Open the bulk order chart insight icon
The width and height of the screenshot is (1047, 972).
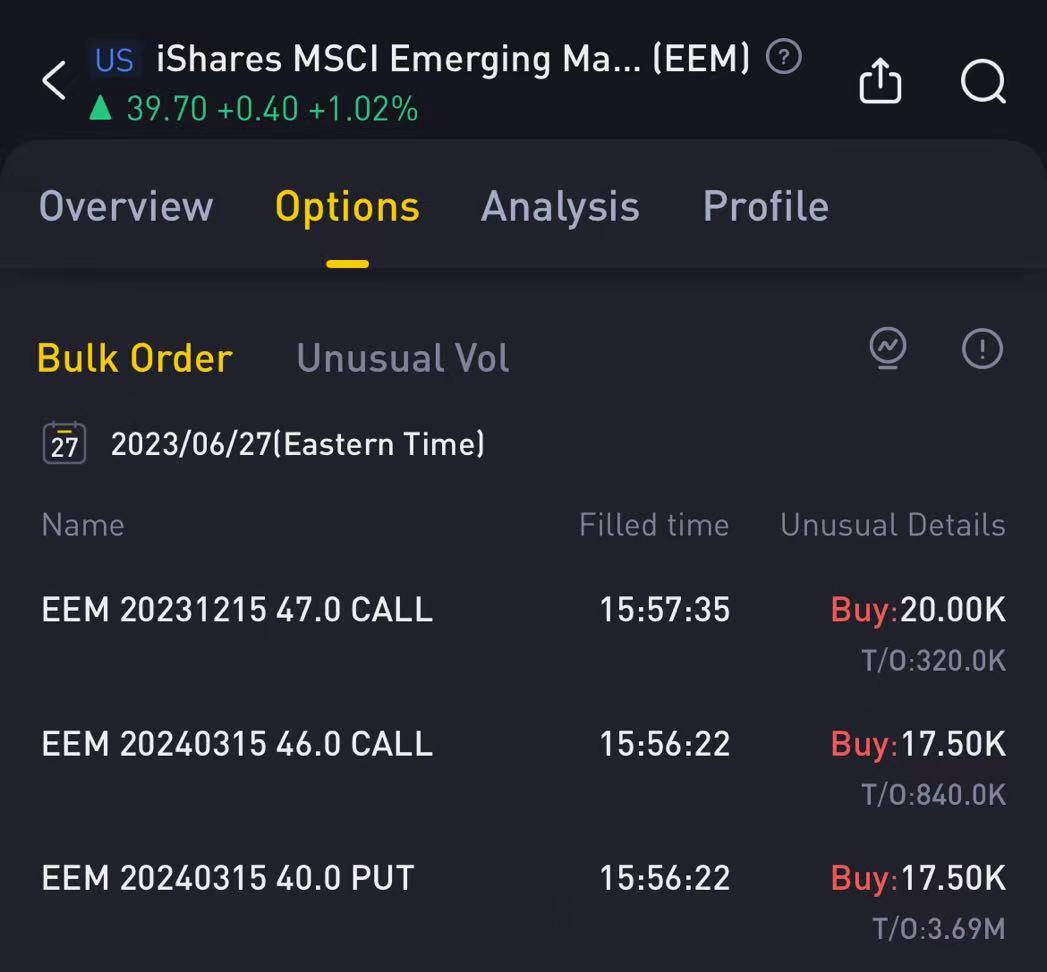888,349
